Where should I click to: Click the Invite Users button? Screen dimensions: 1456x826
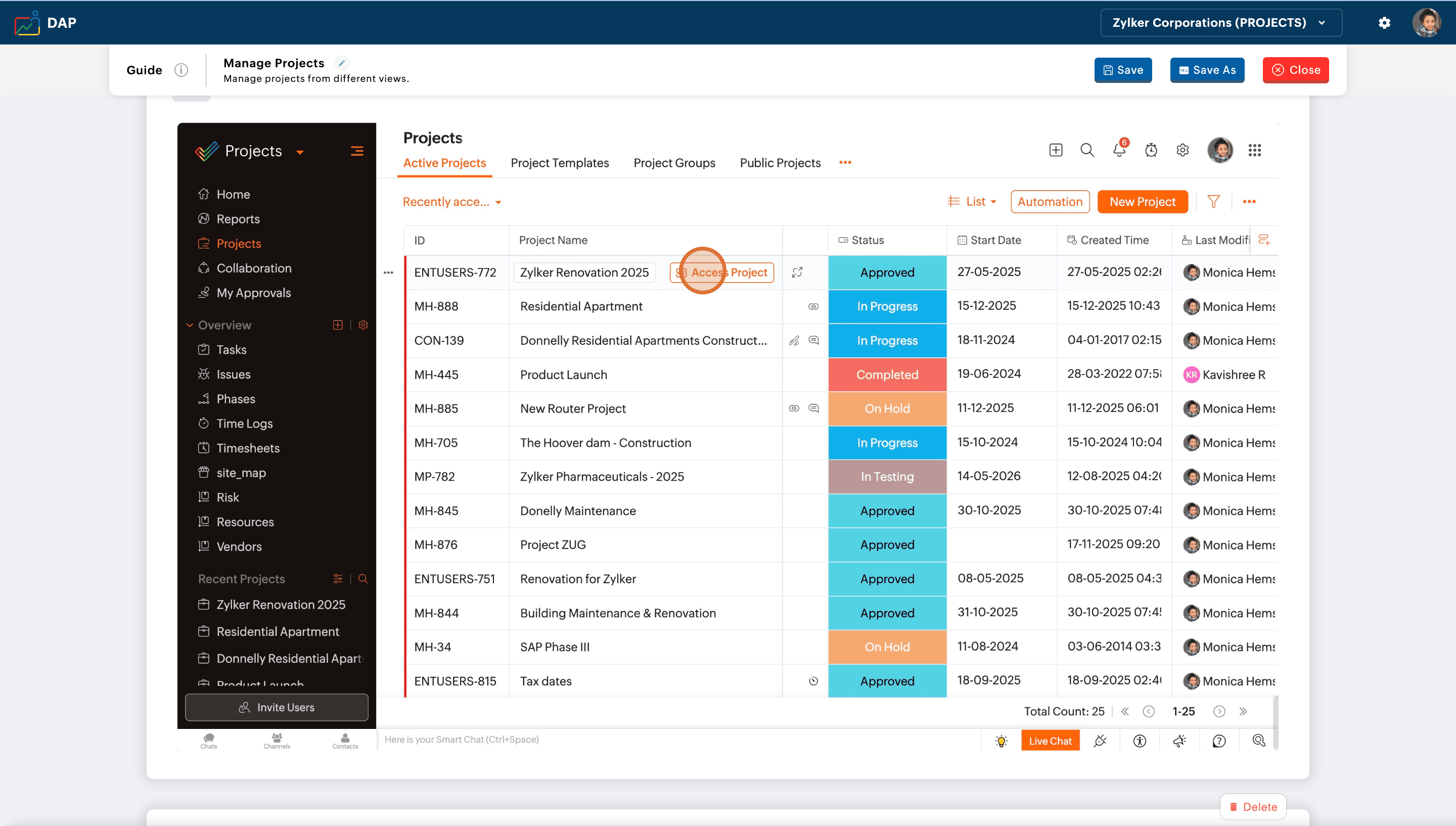click(x=276, y=707)
